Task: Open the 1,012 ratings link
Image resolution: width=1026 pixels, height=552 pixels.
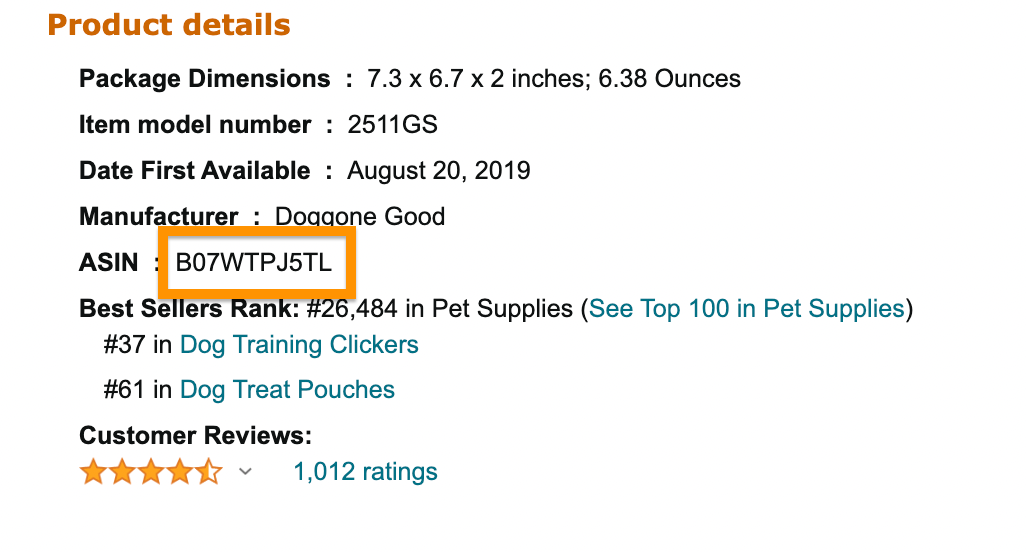Action: point(365,472)
